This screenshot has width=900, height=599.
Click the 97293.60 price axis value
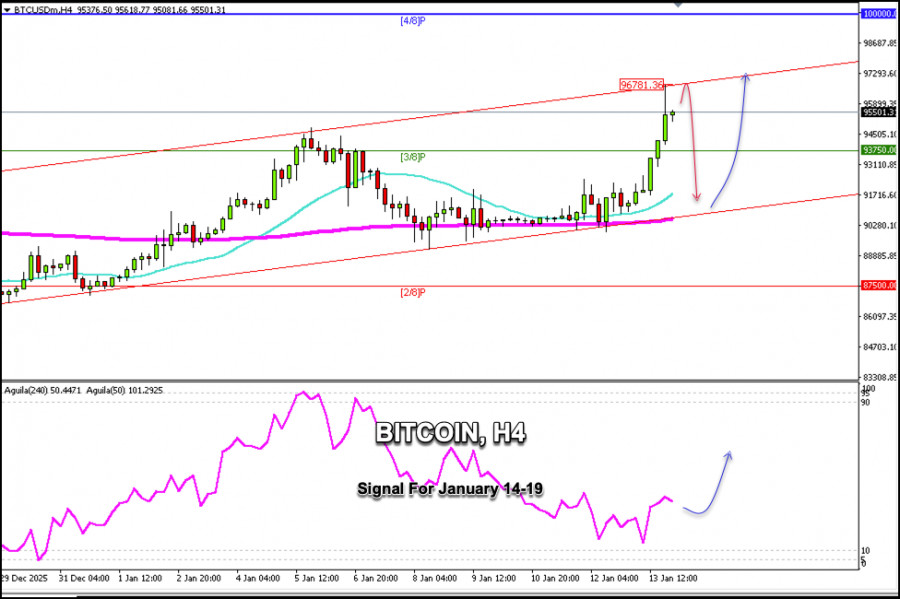click(880, 73)
